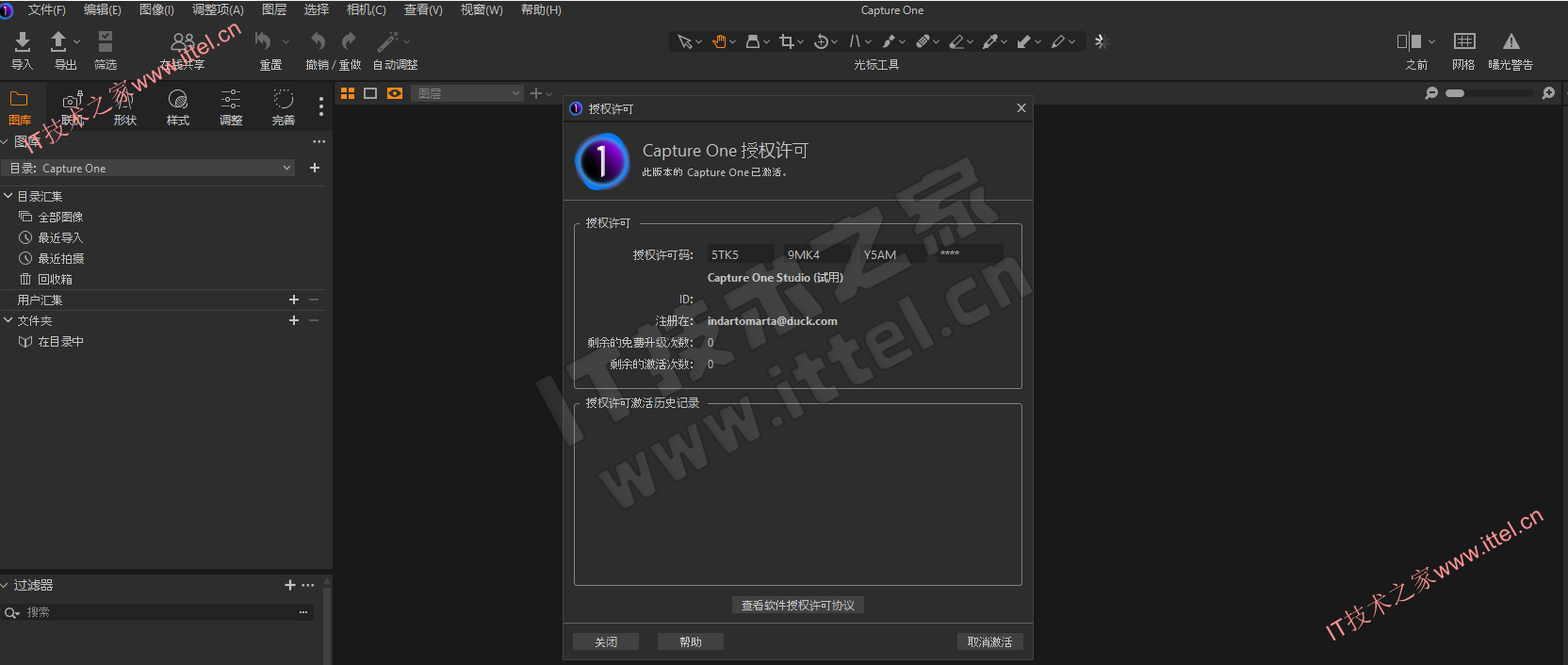Image resolution: width=1568 pixels, height=665 pixels.
Task: Select the healing bandage tool
Action: coord(923,41)
